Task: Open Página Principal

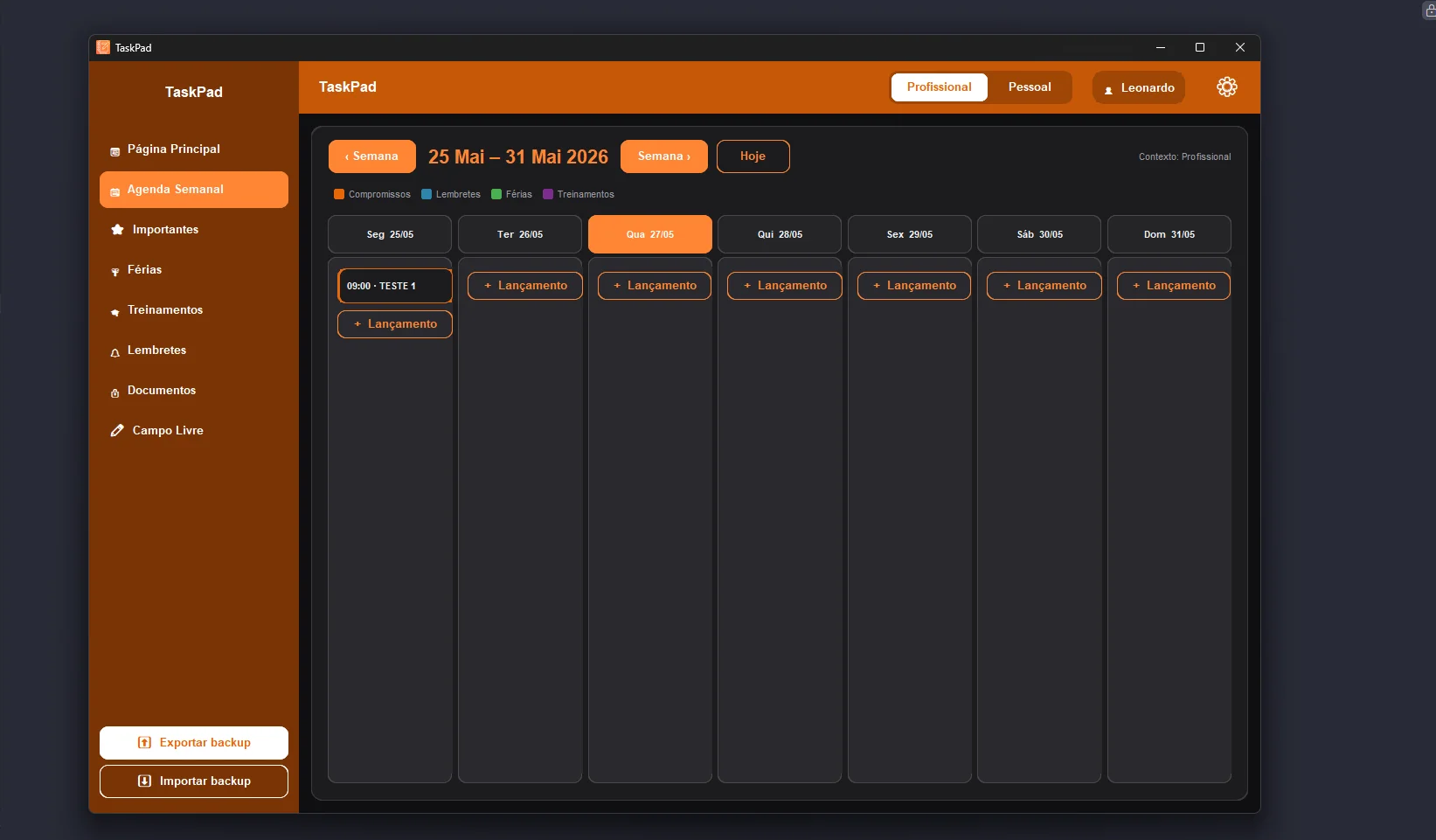Action: pos(194,149)
